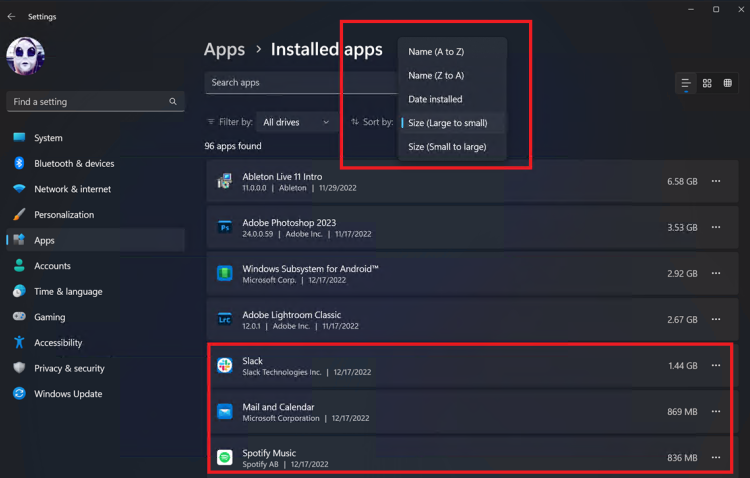Image resolution: width=750 pixels, height=478 pixels.
Task: Choose 'Date installed' sort option
Action: (435, 99)
